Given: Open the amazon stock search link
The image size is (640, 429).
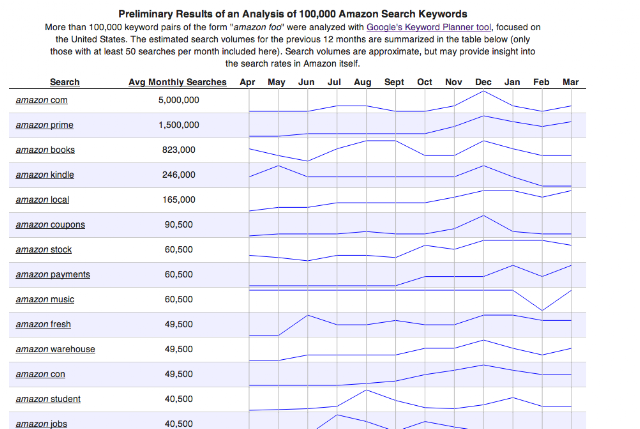Looking at the screenshot, I should pyautogui.click(x=44, y=249).
